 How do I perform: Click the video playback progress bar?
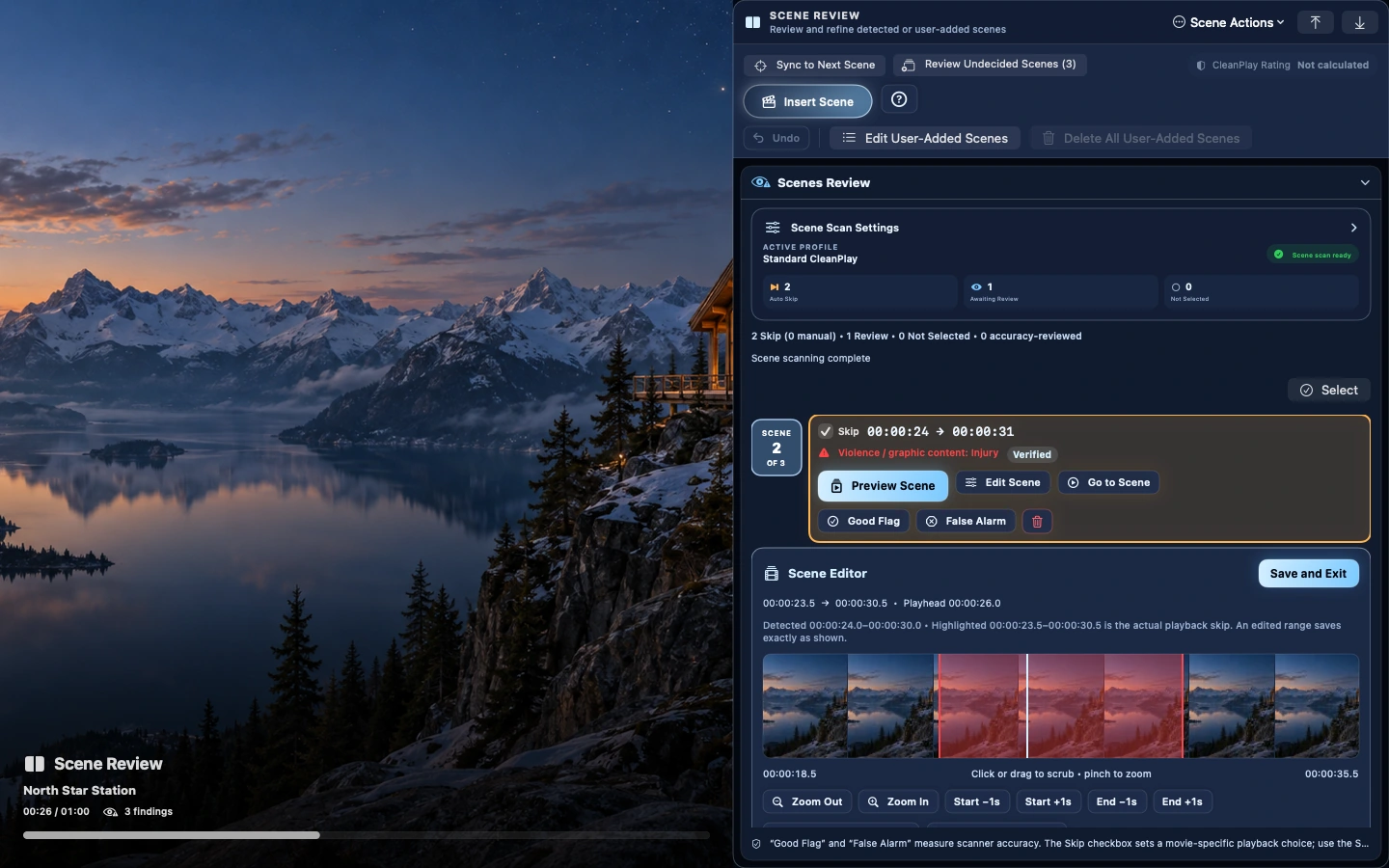(x=367, y=835)
